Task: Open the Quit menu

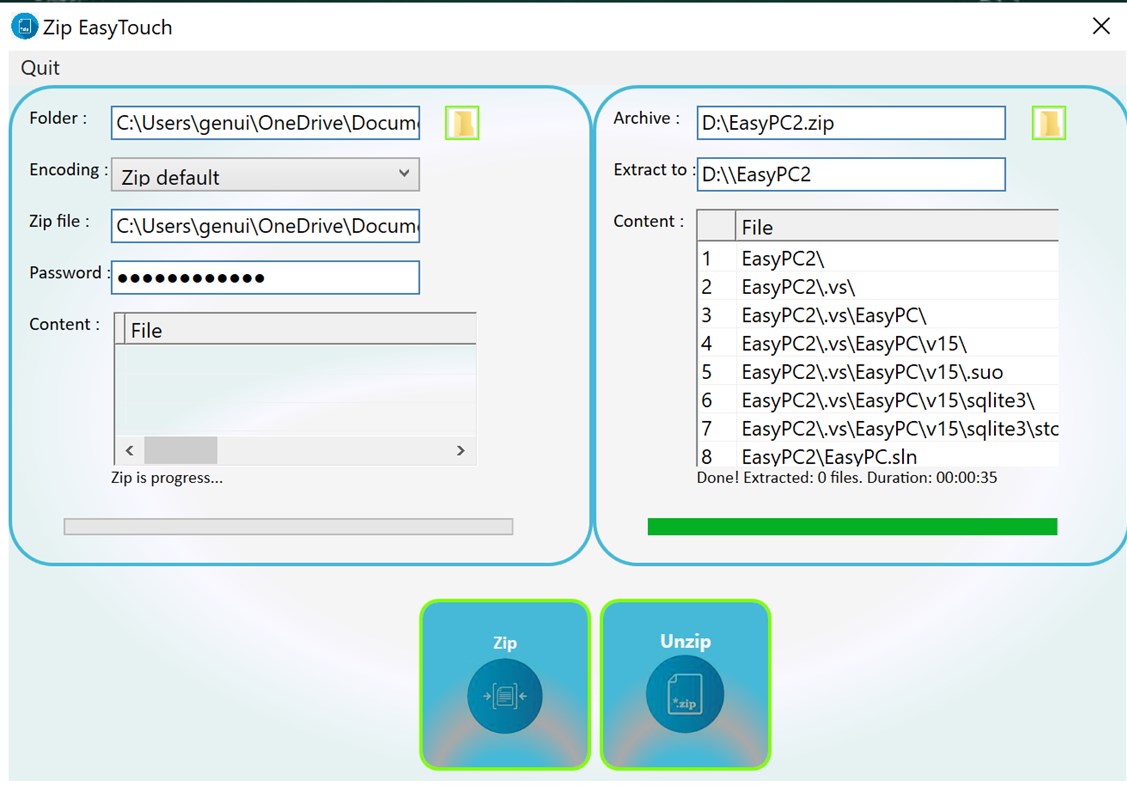Action: coord(39,68)
